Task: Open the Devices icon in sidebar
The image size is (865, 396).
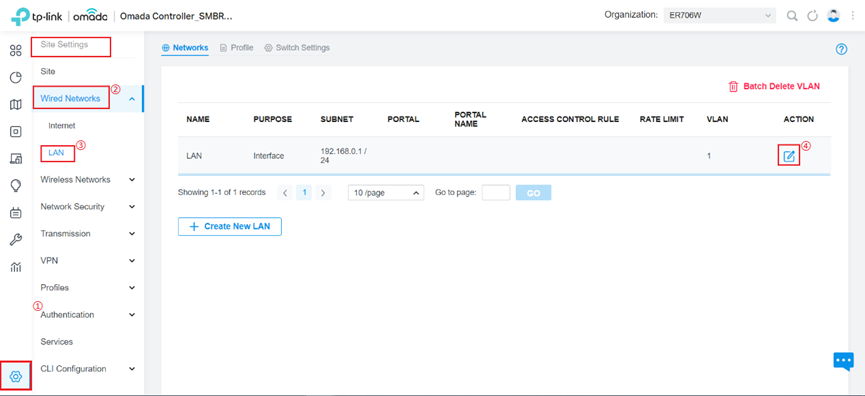Action: (16, 131)
